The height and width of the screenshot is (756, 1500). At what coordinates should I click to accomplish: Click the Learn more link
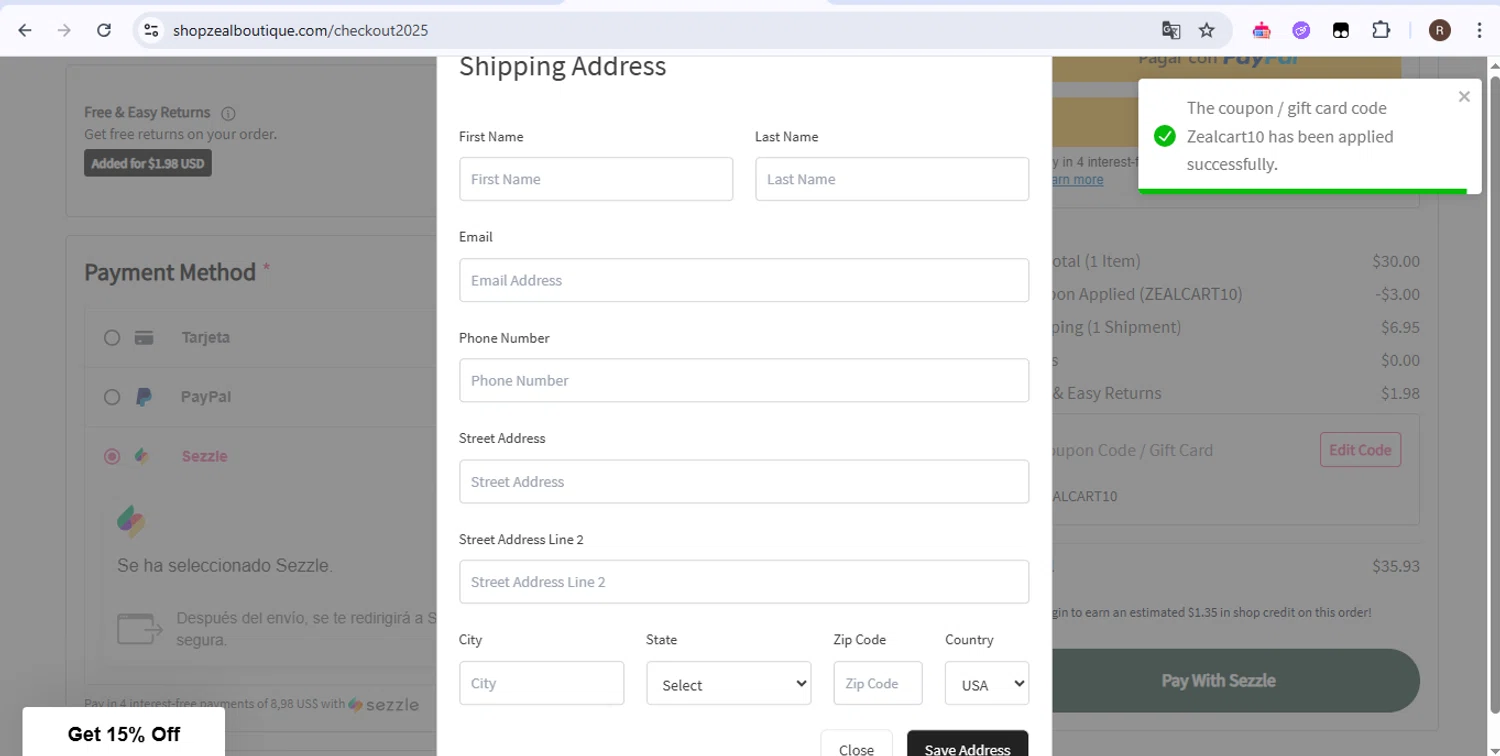tap(1076, 180)
